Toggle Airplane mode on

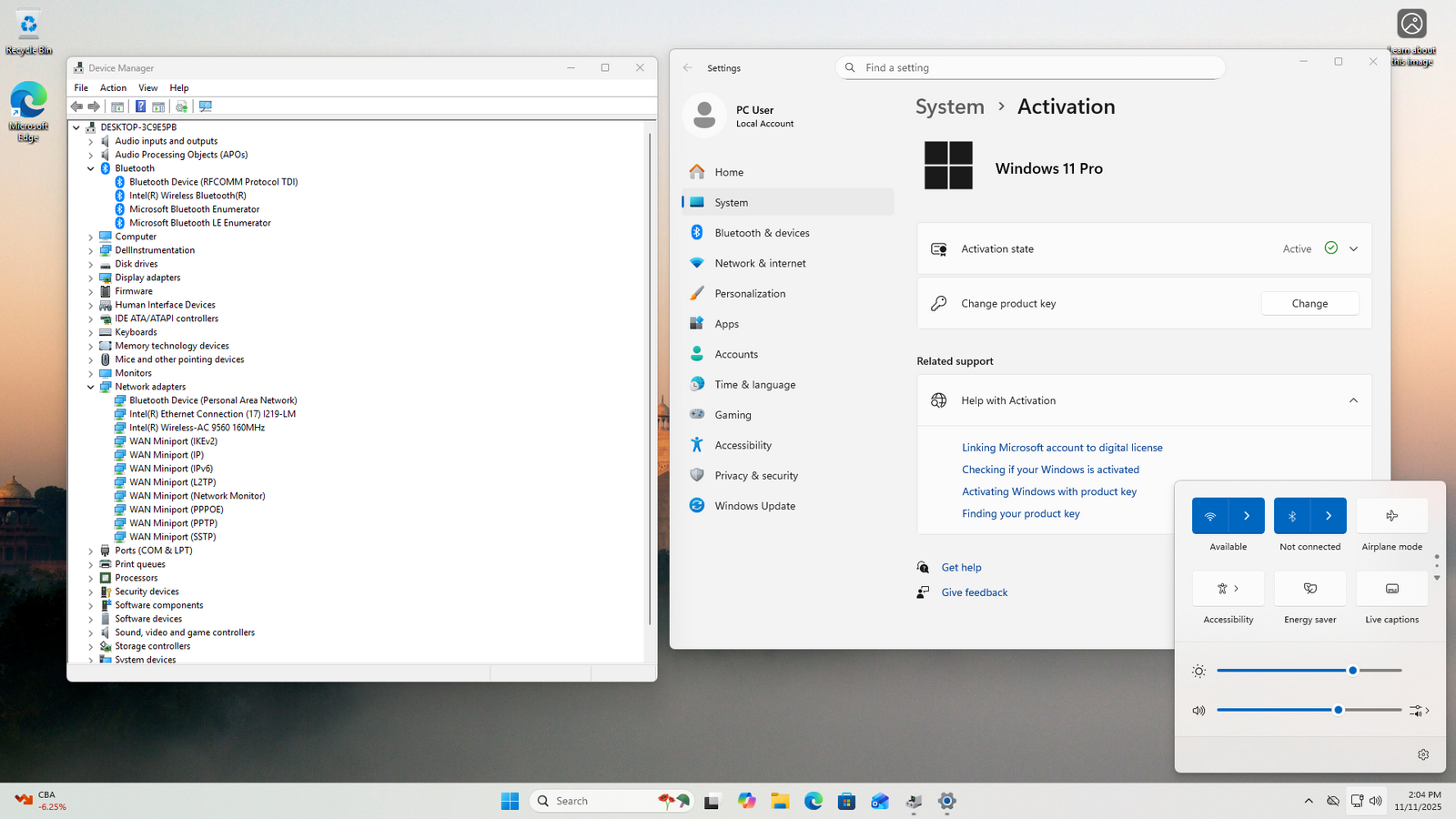pos(1391,516)
